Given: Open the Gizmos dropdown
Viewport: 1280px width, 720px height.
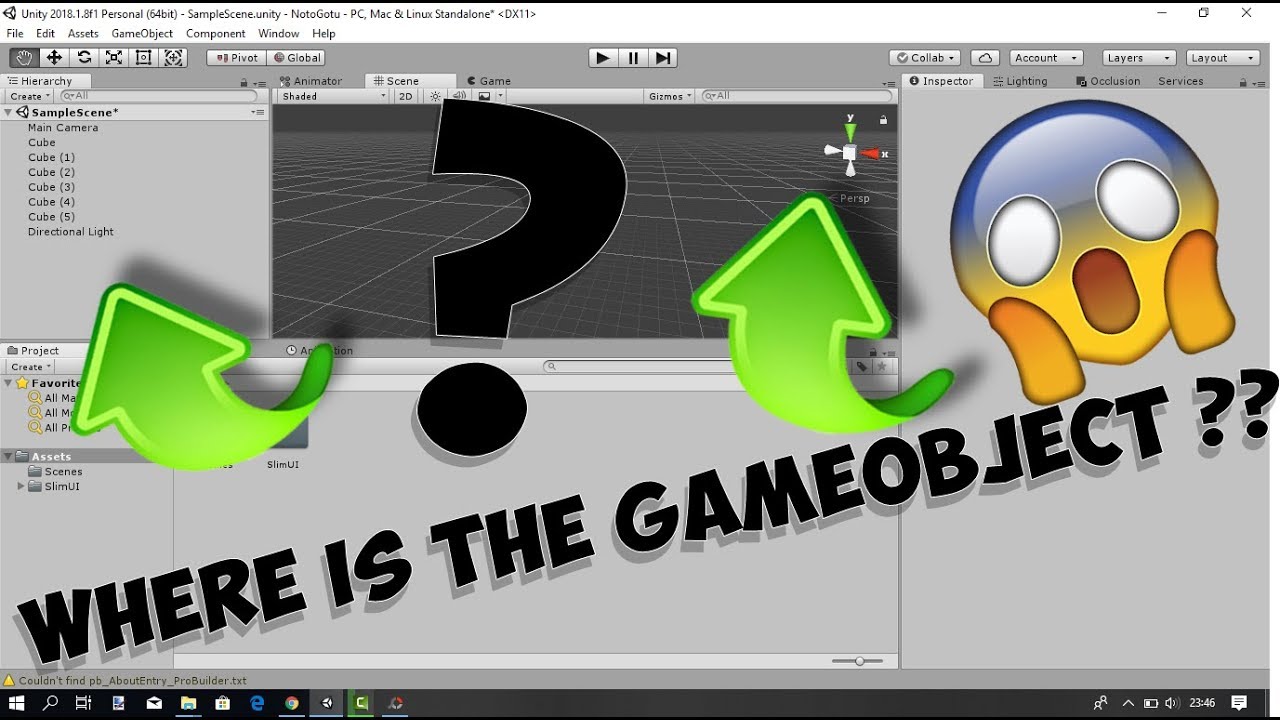Looking at the screenshot, I should (x=670, y=96).
